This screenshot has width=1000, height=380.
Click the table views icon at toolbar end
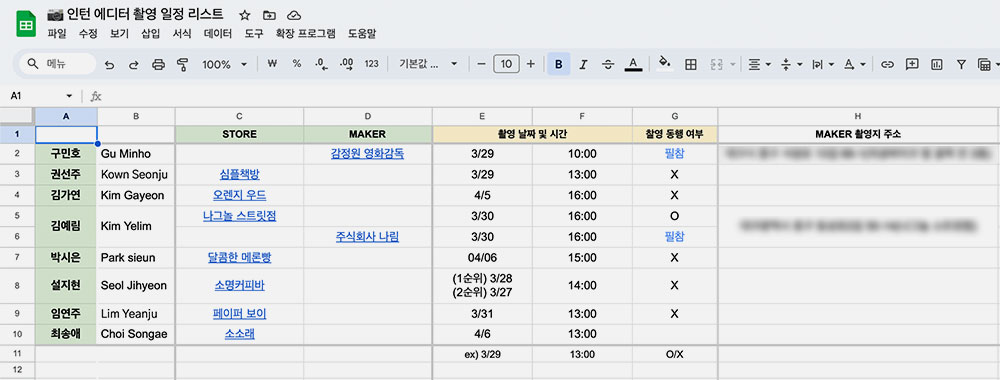coord(983,64)
